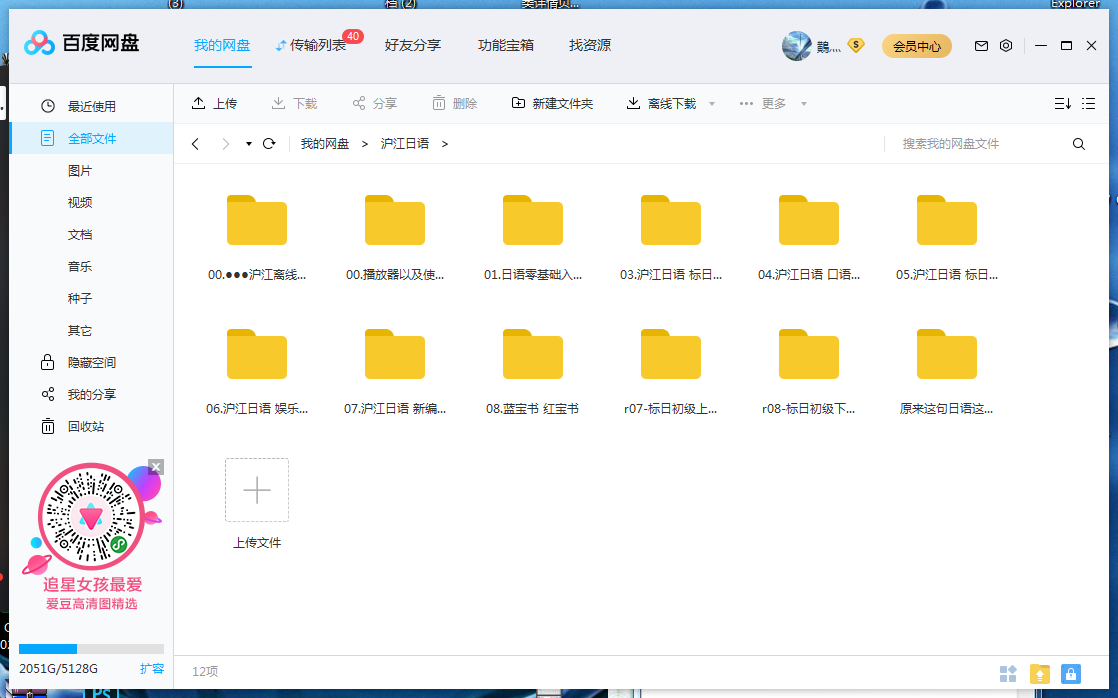
Task: Select folder 05.沪江日语 标日...
Action: coord(947,238)
